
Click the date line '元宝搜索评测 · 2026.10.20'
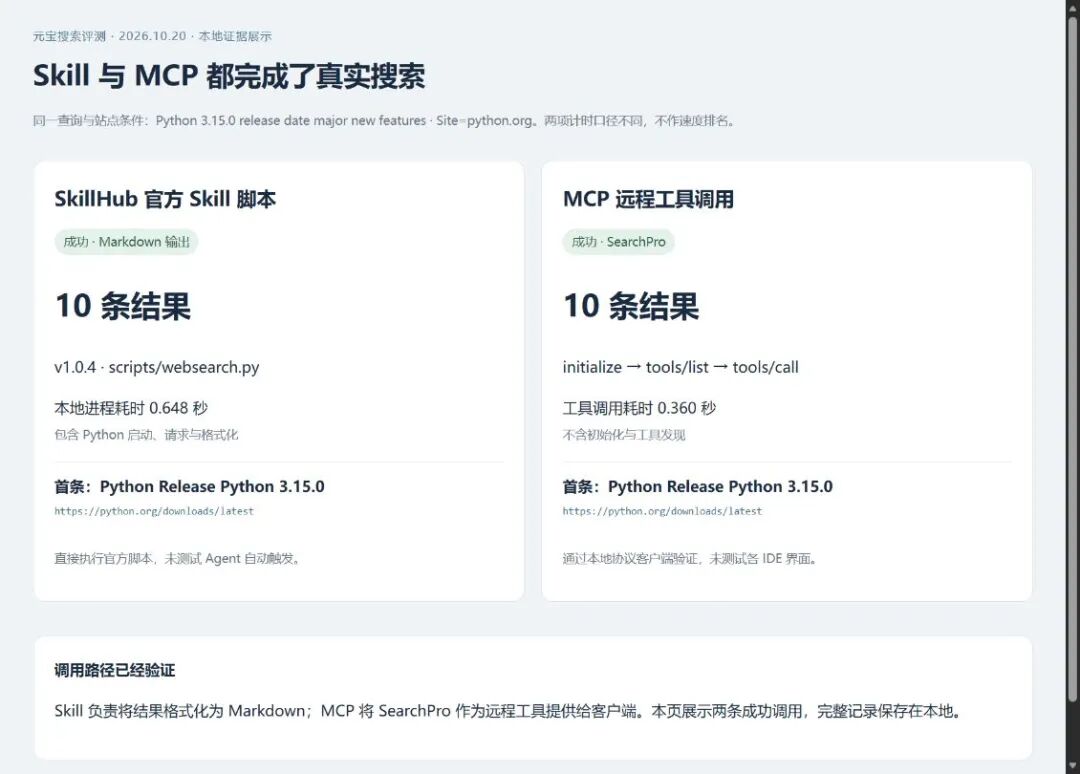110,36
